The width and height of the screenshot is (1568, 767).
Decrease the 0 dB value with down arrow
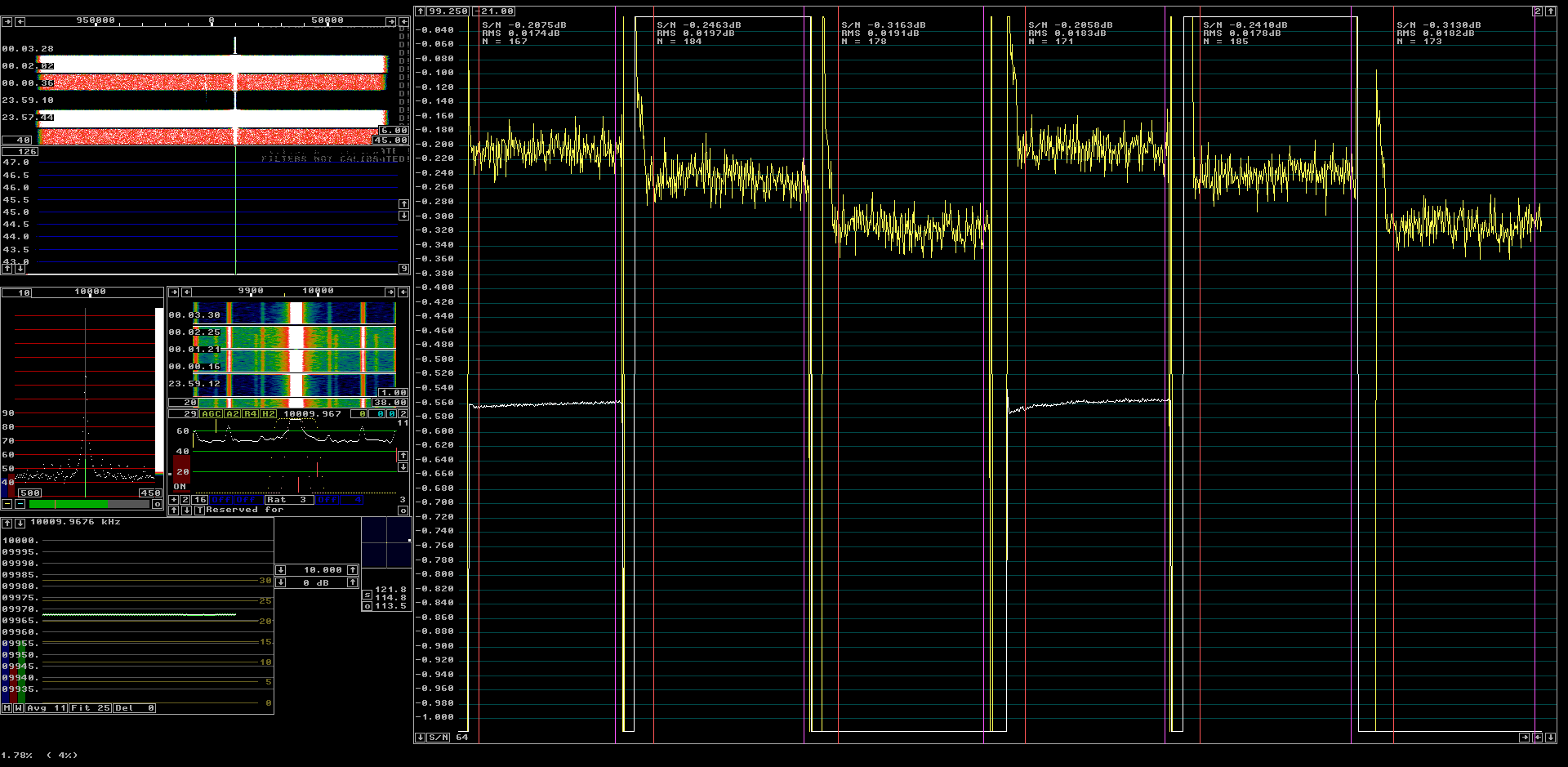pos(280,582)
